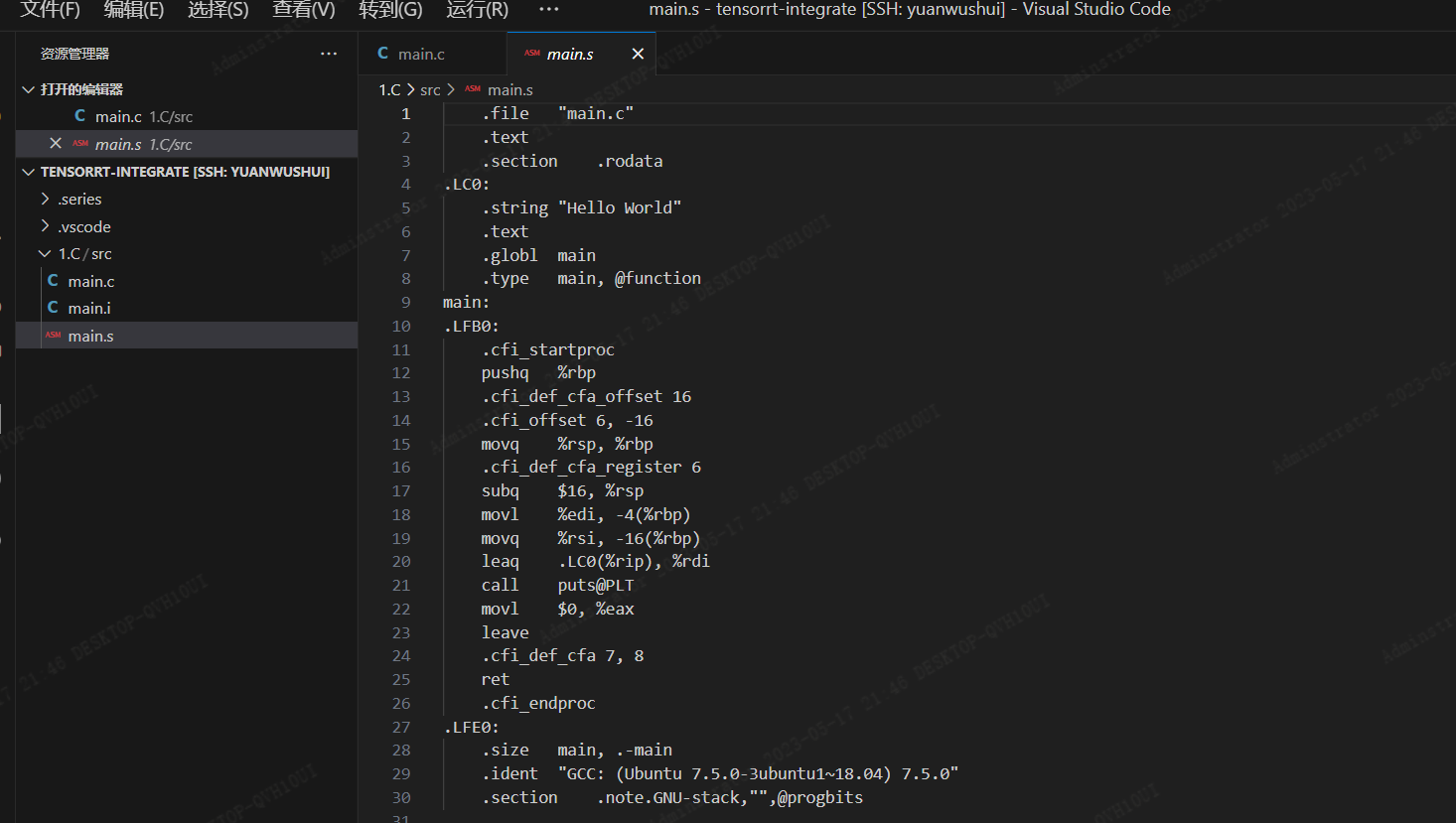The height and width of the screenshot is (823, 1456).
Task: Open the 编辑(E) menu
Action: tap(134, 10)
